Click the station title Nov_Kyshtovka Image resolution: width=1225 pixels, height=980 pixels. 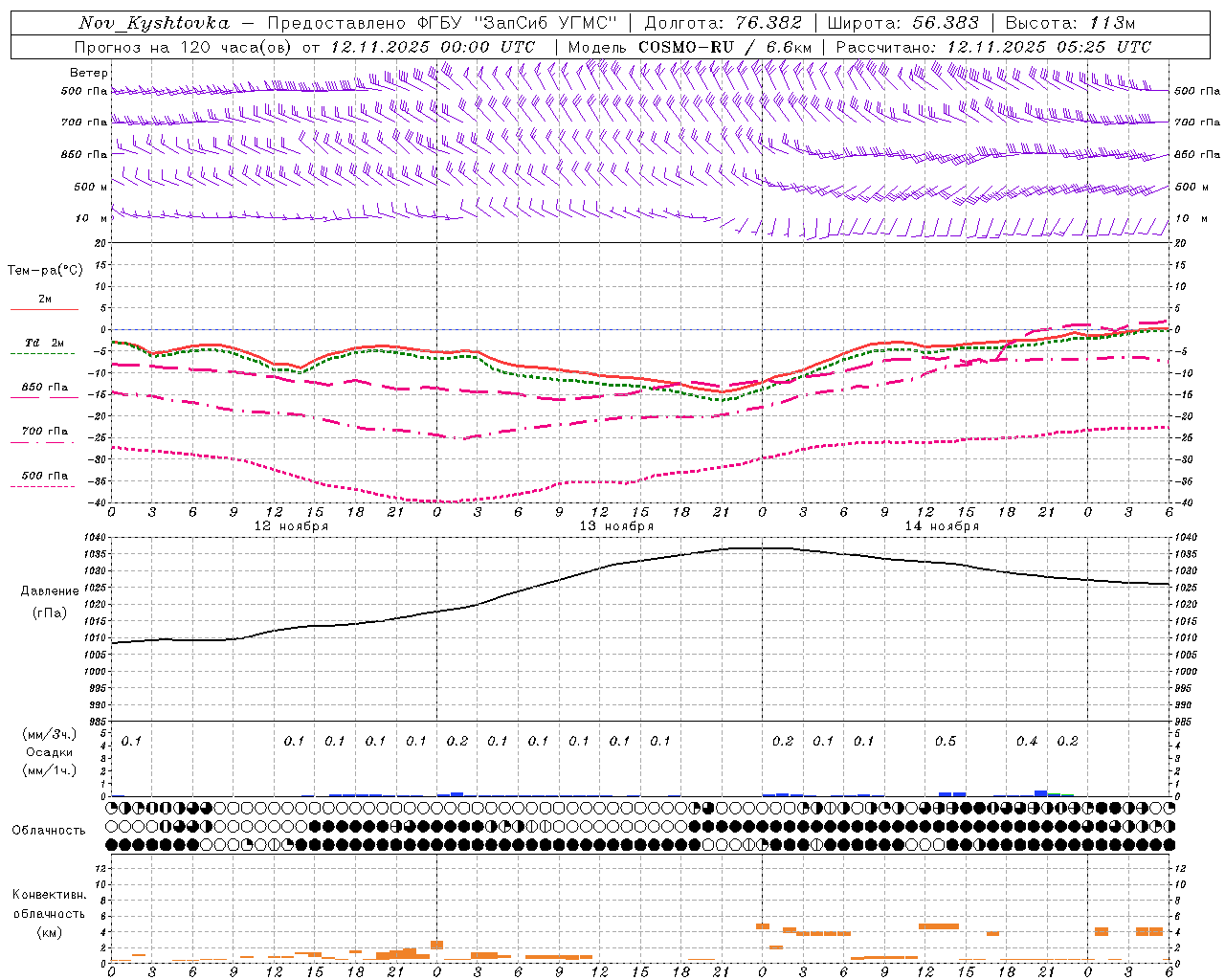coord(153,23)
